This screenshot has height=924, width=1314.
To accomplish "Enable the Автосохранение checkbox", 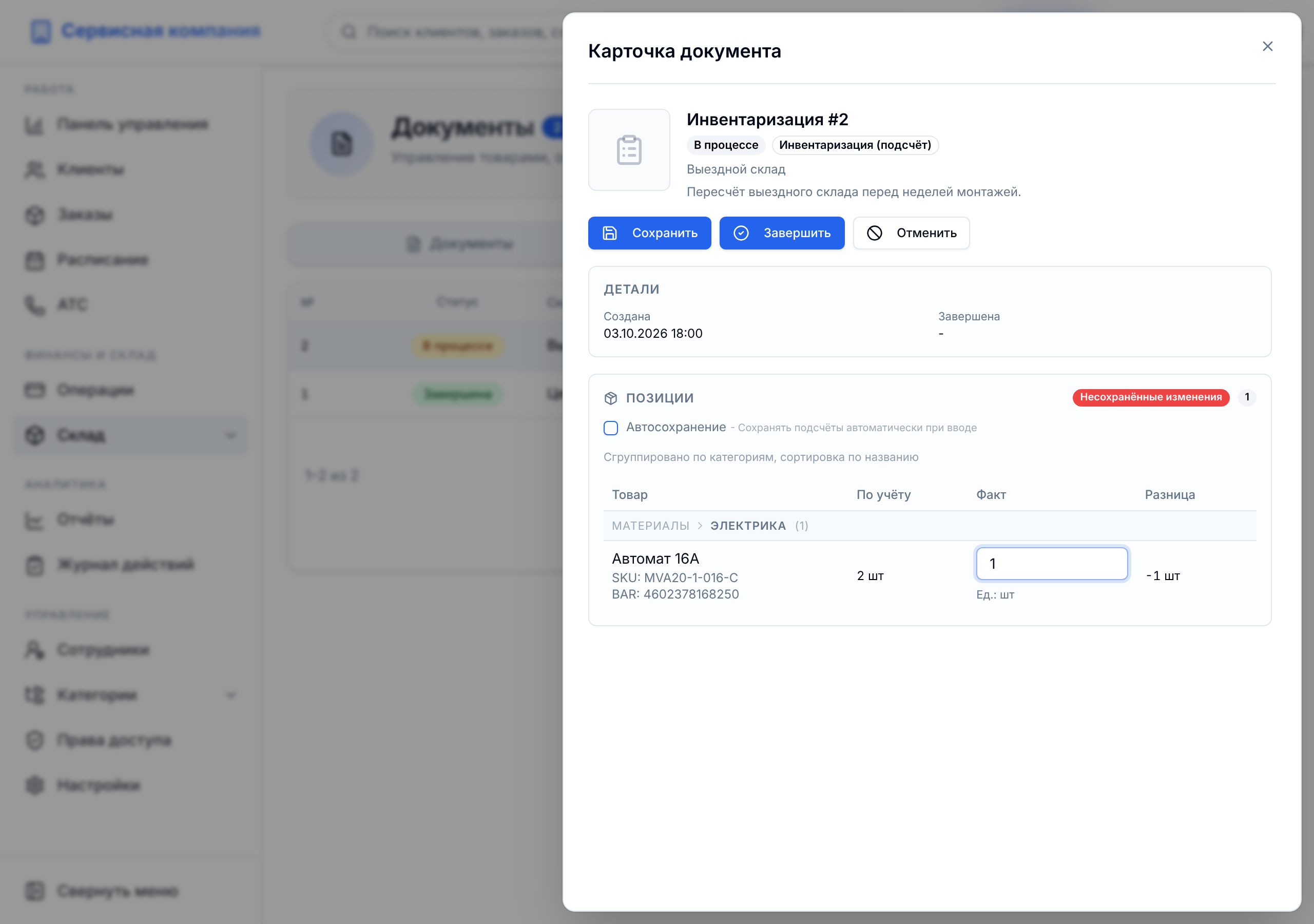I will (x=611, y=428).
